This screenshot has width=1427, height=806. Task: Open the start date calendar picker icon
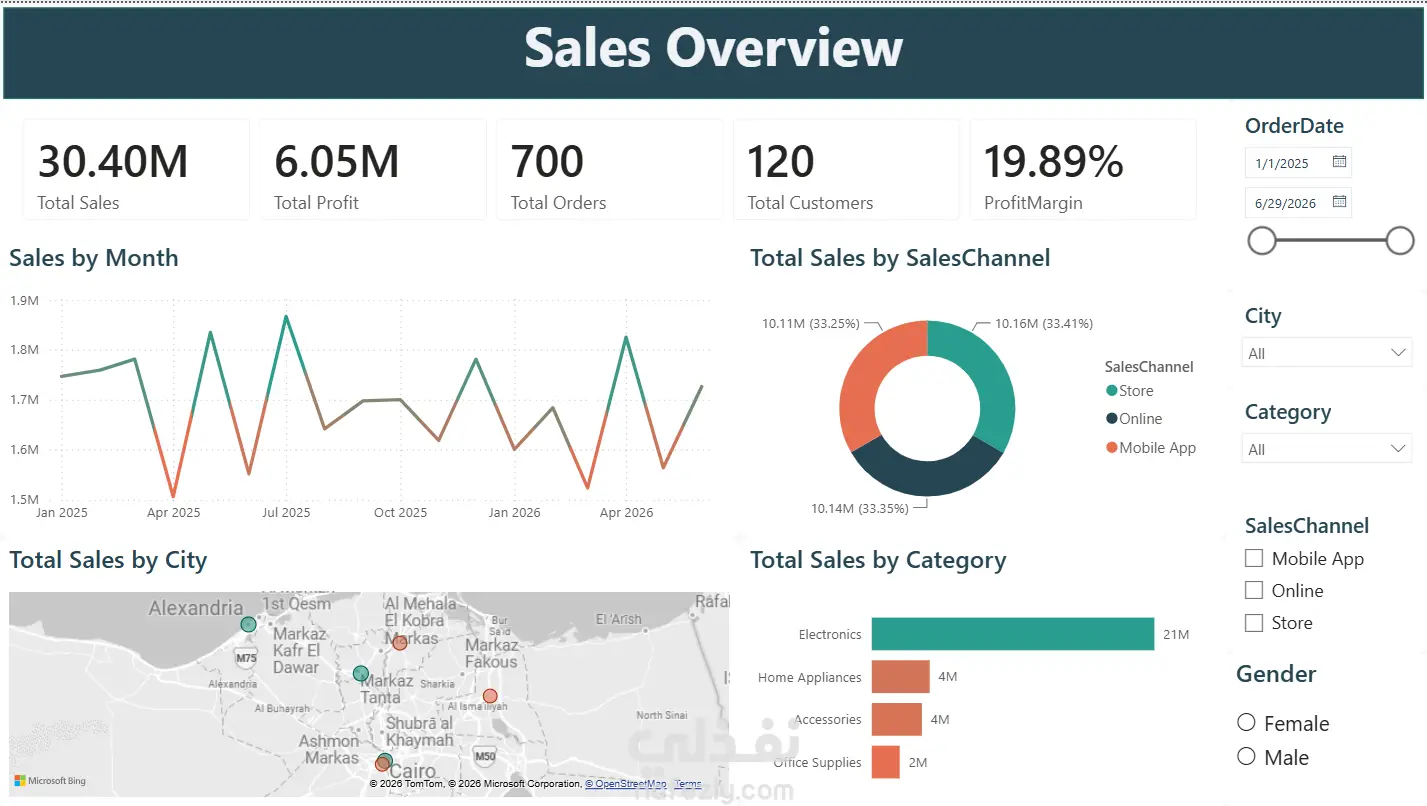click(x=1340, y=162)
